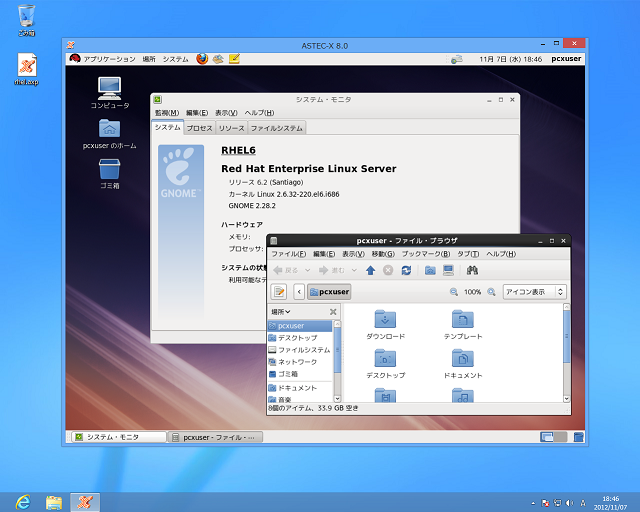Image resolution: width=640 pixels, height=512 pixels.
Task: Select the ゴミ箱 trash icon on the GNOME desktop
Action: pyautogui.click(x=109, y=174)
